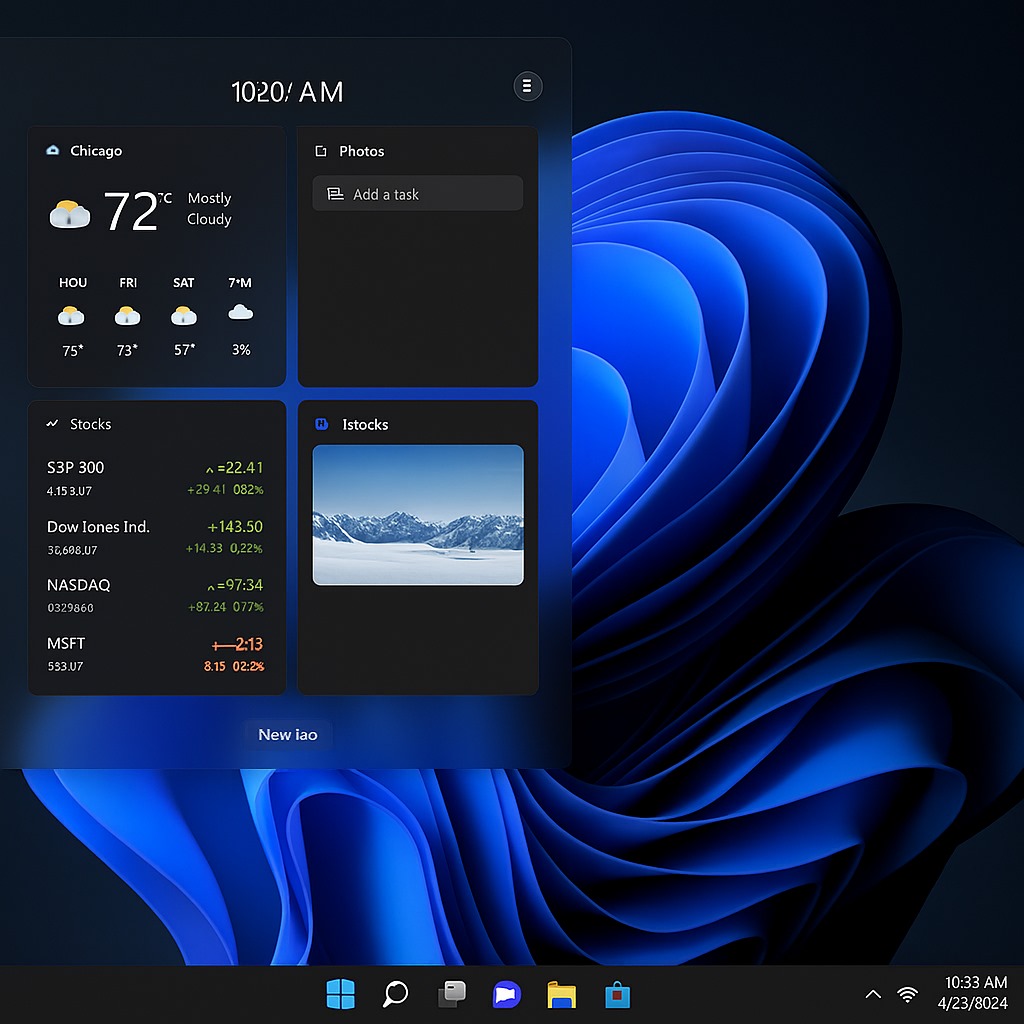
Task: Click the New iao button
Action: point(288,734)
